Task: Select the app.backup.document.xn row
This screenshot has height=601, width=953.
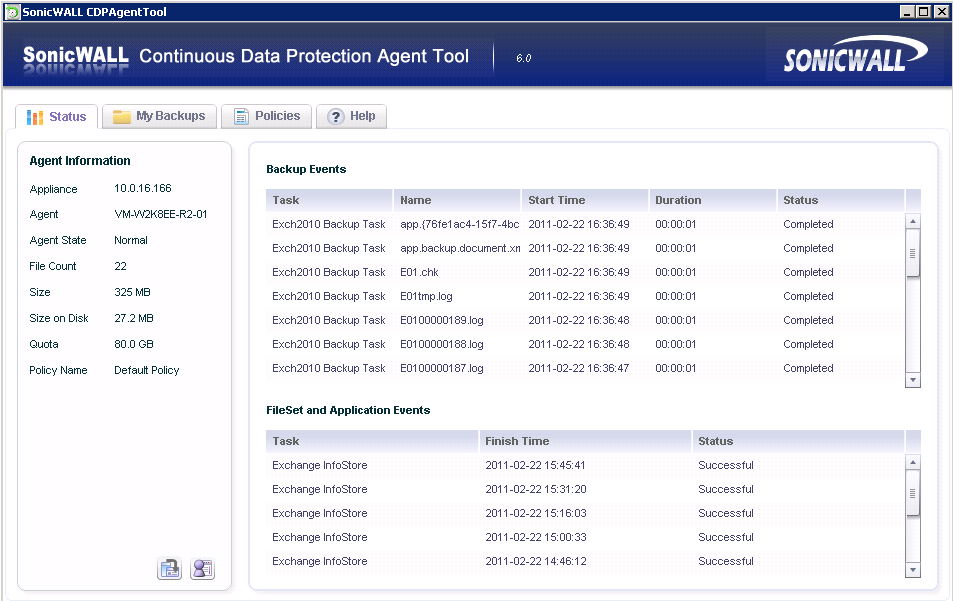Action: tap(585, 248)
